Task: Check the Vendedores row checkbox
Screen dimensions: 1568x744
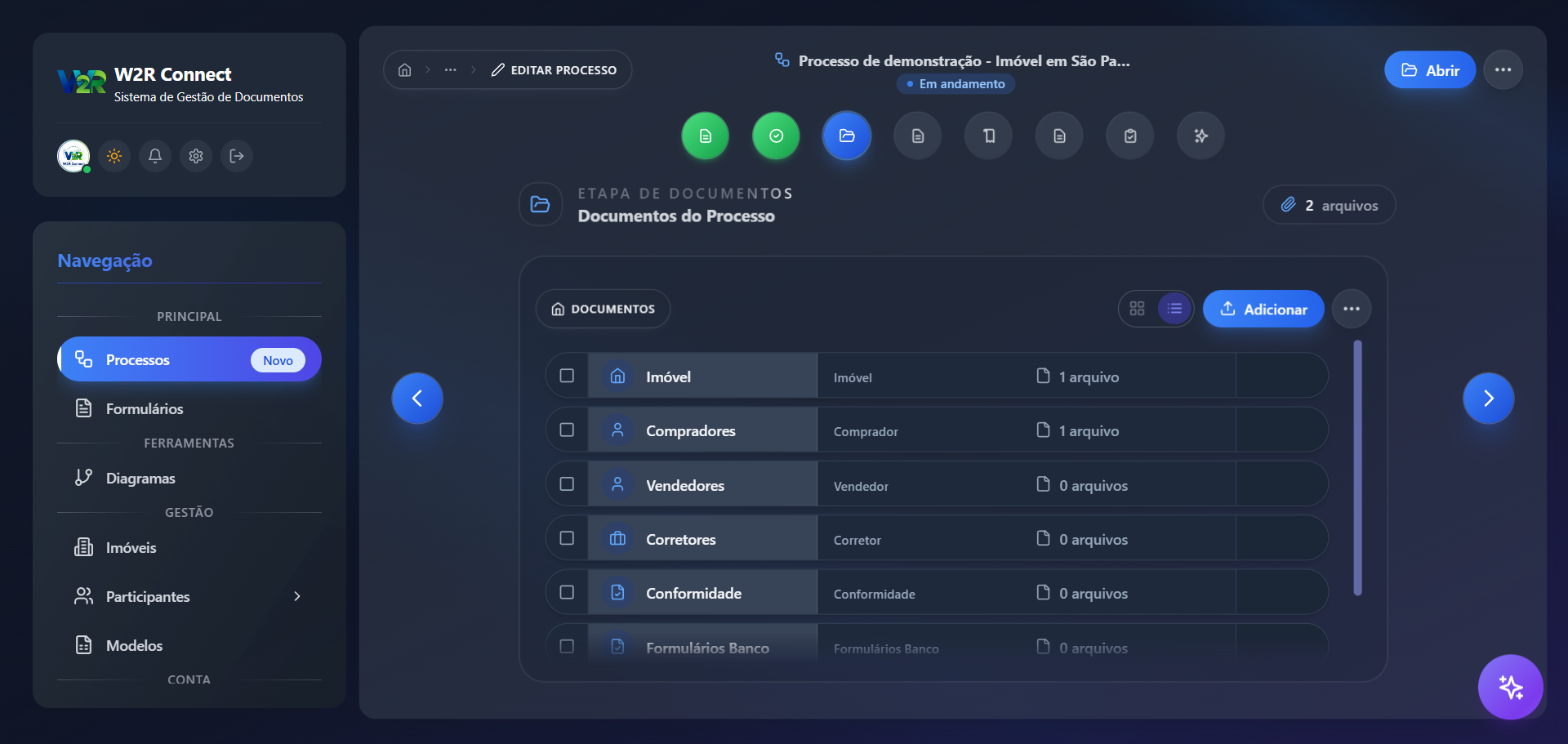Action: coord(567,484)
